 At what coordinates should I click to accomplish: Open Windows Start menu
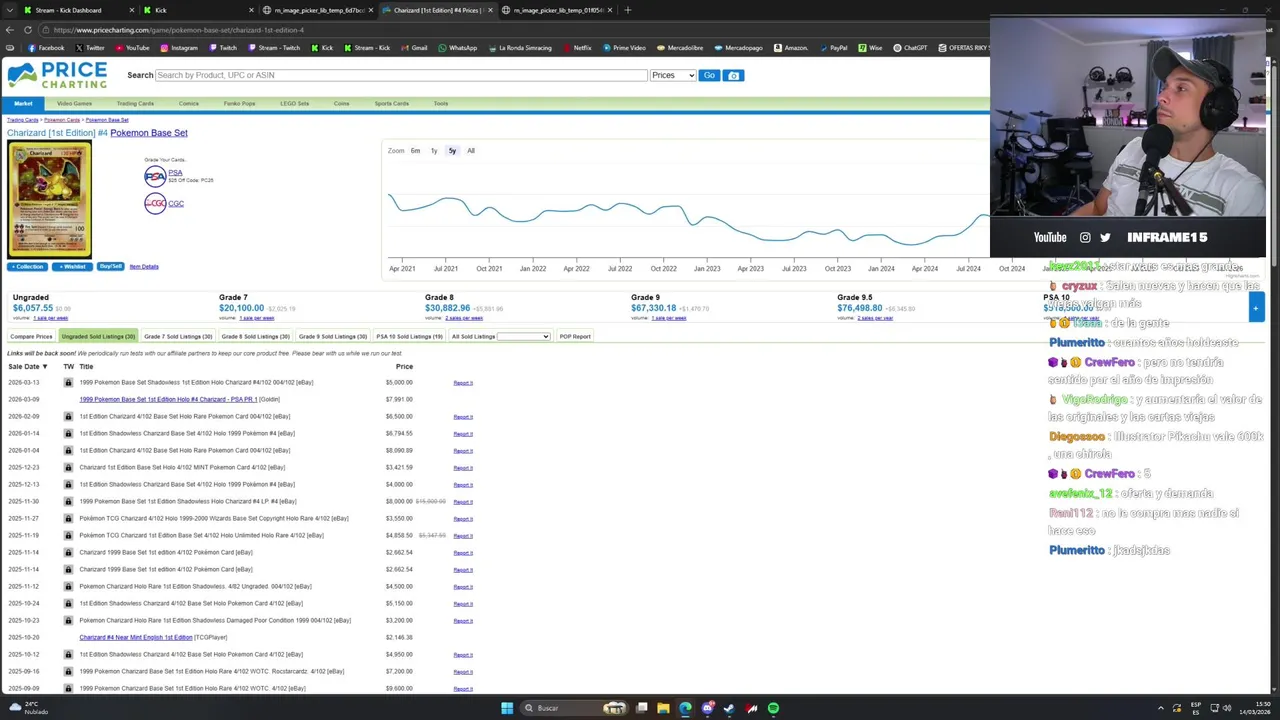click(x=507, y=708)
